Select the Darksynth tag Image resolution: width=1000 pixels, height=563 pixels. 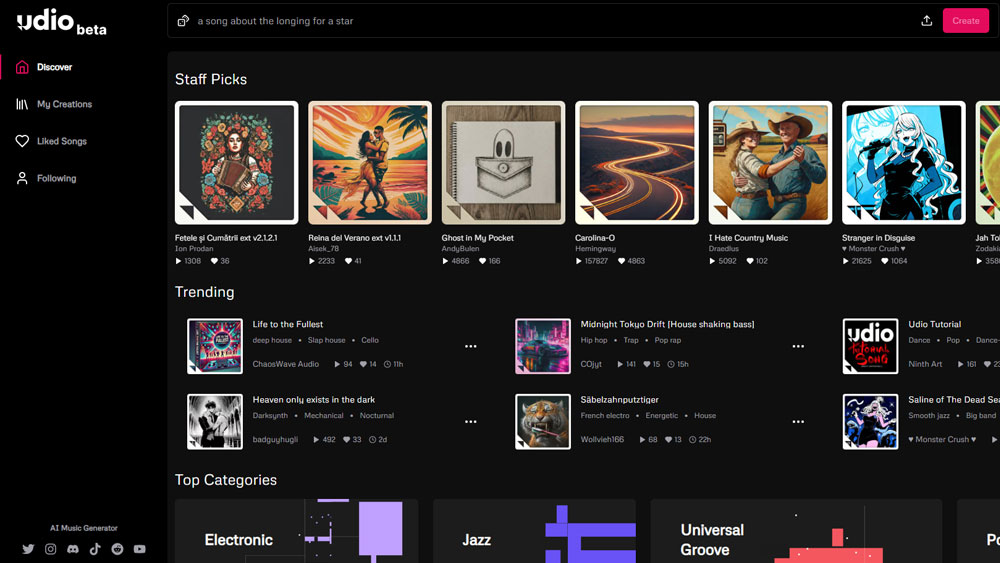[x=270, y=416]
